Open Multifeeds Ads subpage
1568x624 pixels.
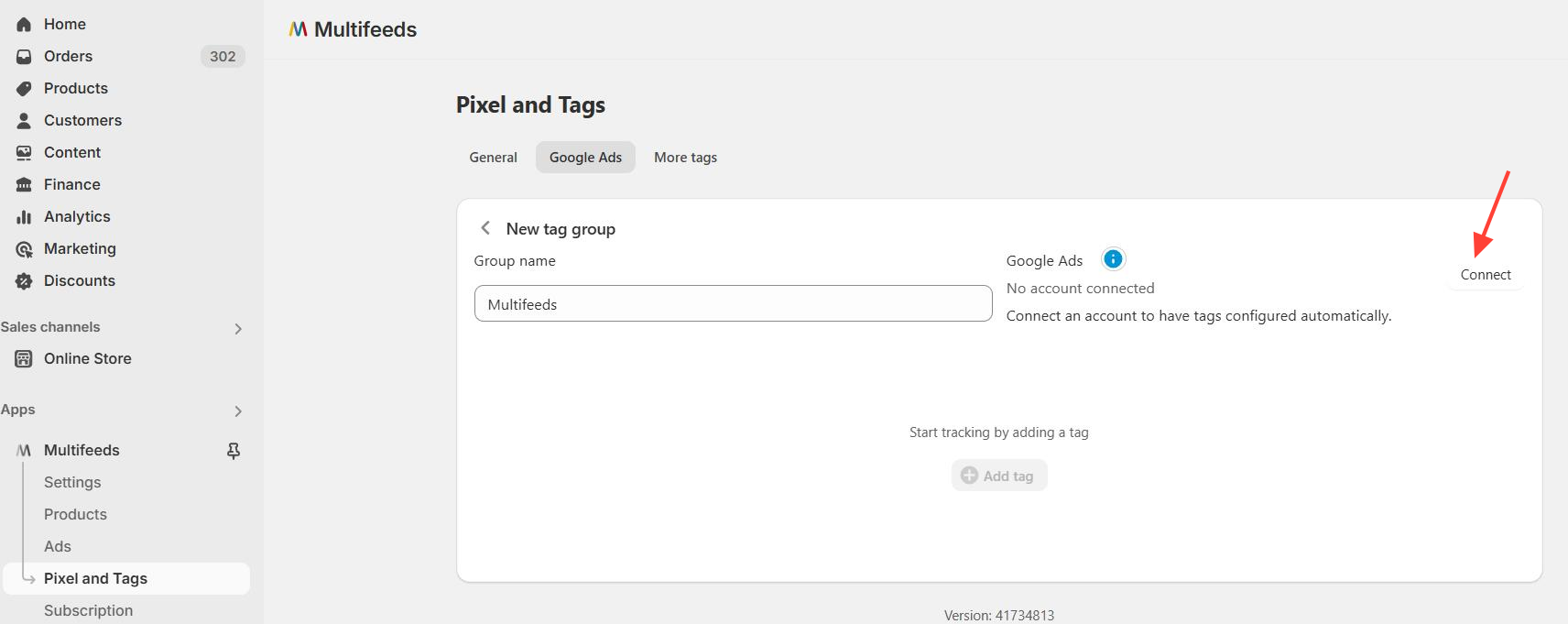click(58, 546)
